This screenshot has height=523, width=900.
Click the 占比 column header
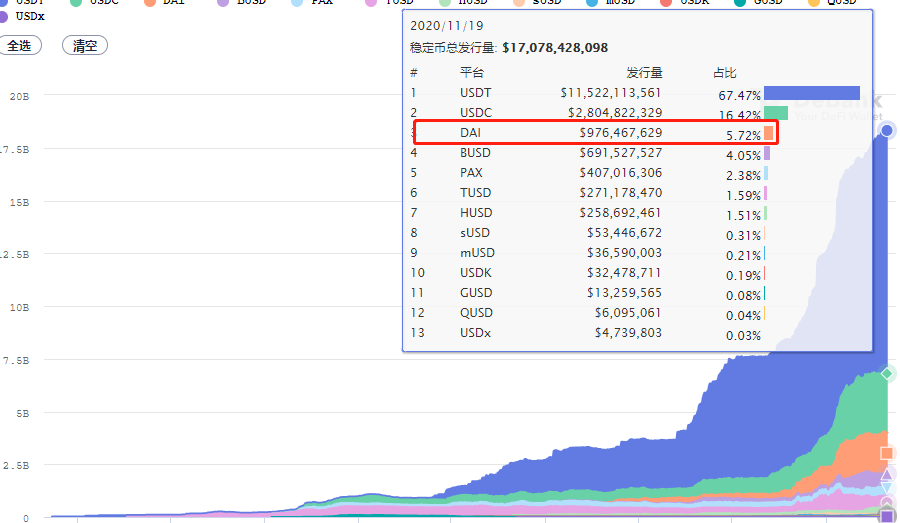pos(724,73)
